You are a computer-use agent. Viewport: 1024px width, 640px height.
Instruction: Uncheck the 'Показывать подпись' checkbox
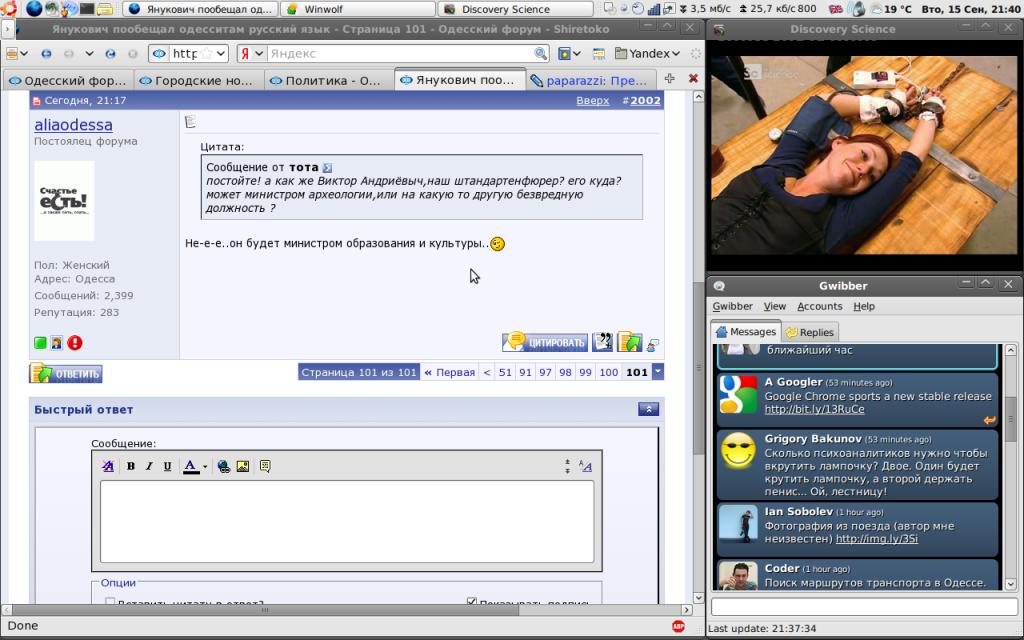tap(472, 601)
